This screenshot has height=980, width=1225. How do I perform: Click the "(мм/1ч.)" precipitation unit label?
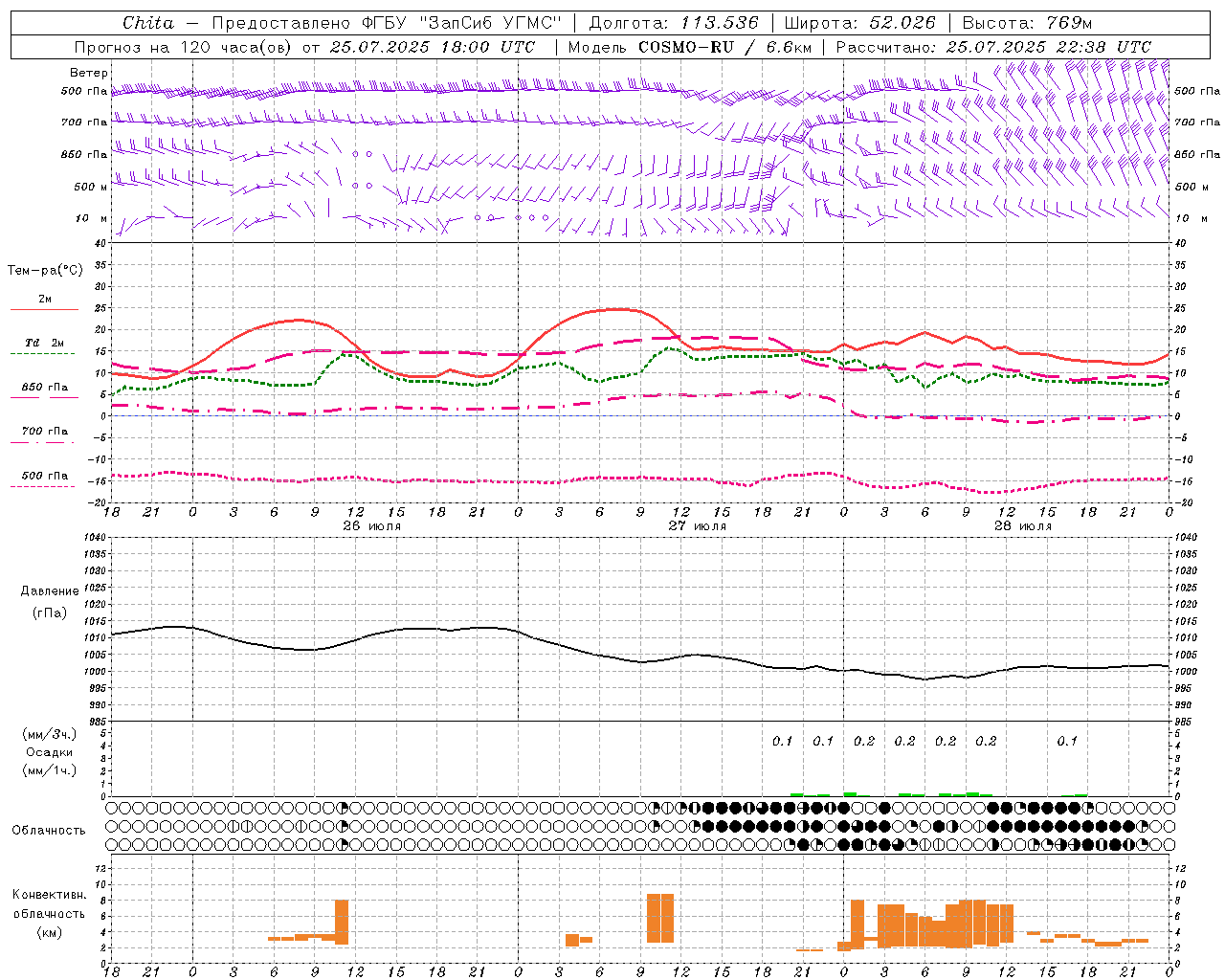50,770
